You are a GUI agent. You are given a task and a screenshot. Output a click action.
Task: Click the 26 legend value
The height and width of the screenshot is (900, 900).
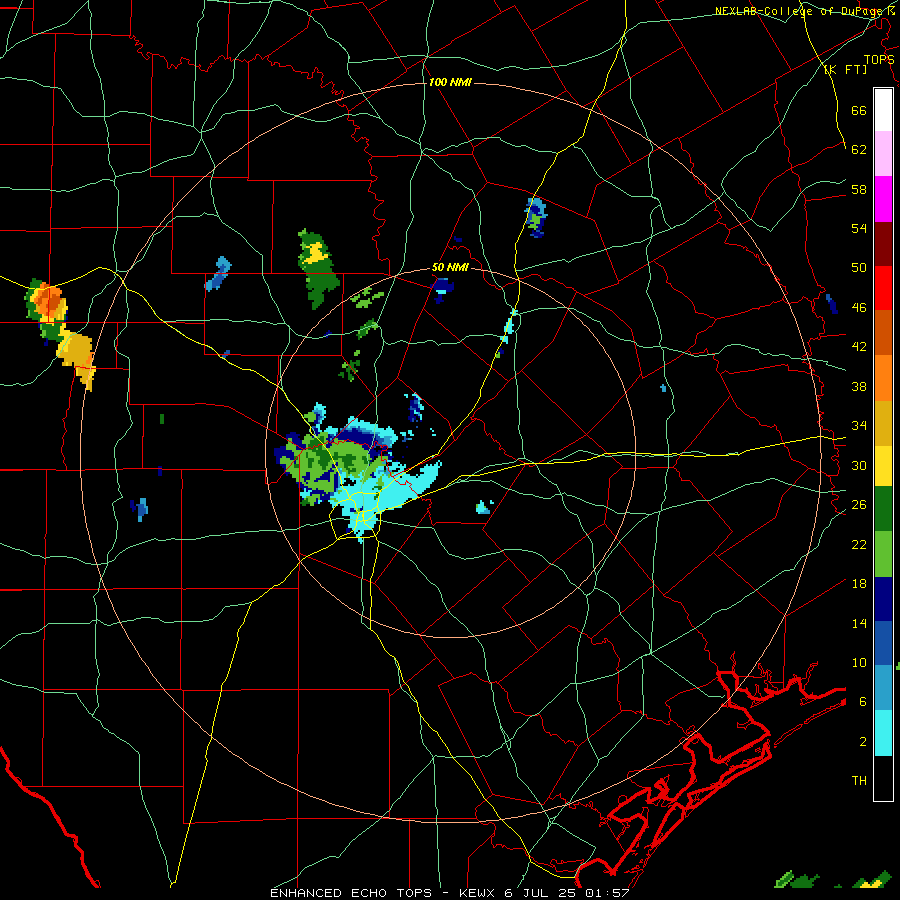859,505
